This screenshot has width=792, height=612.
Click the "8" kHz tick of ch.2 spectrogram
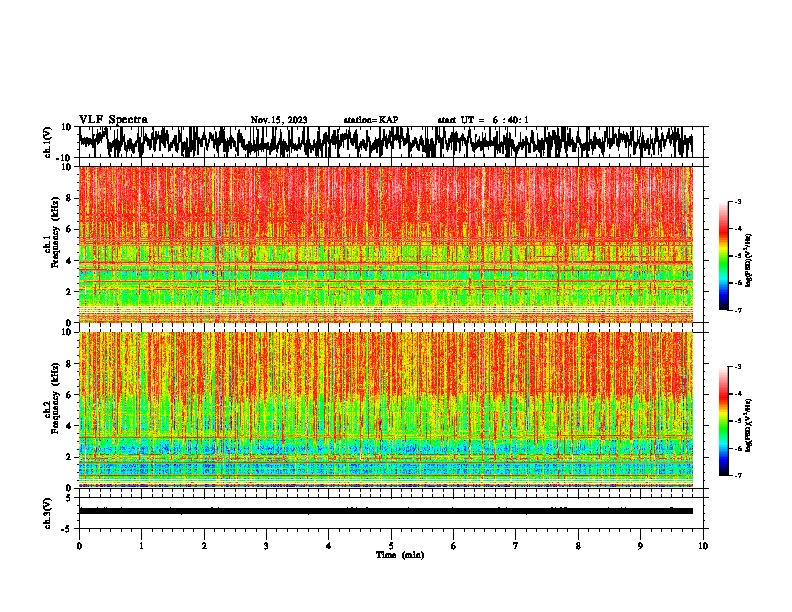point(70,364)
